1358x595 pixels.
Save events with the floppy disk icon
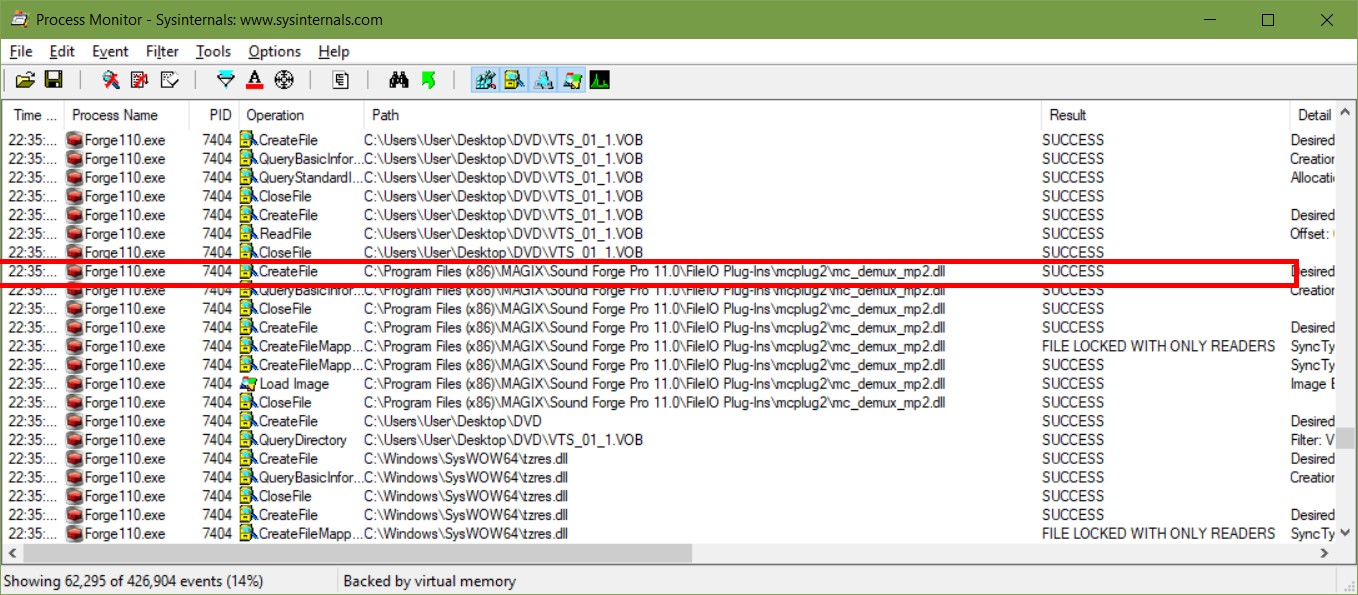pos(53,80)
